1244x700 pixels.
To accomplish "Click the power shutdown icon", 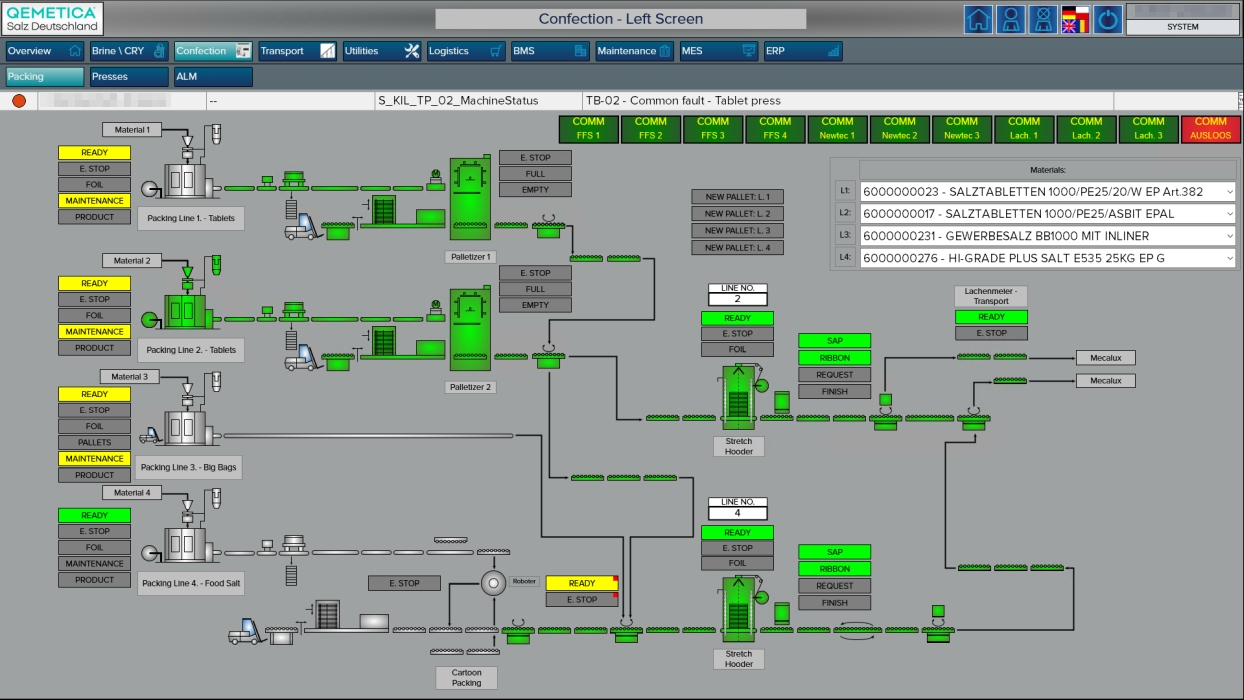I will click(x=1107, y=20).
